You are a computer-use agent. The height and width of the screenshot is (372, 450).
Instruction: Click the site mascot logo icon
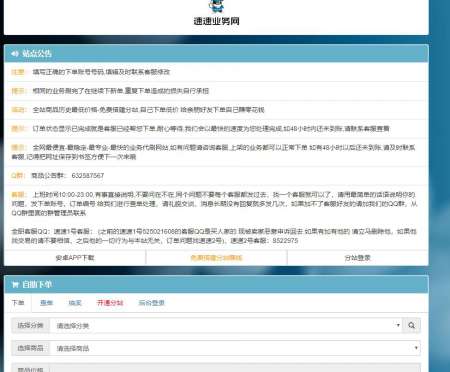pos(216,6)
